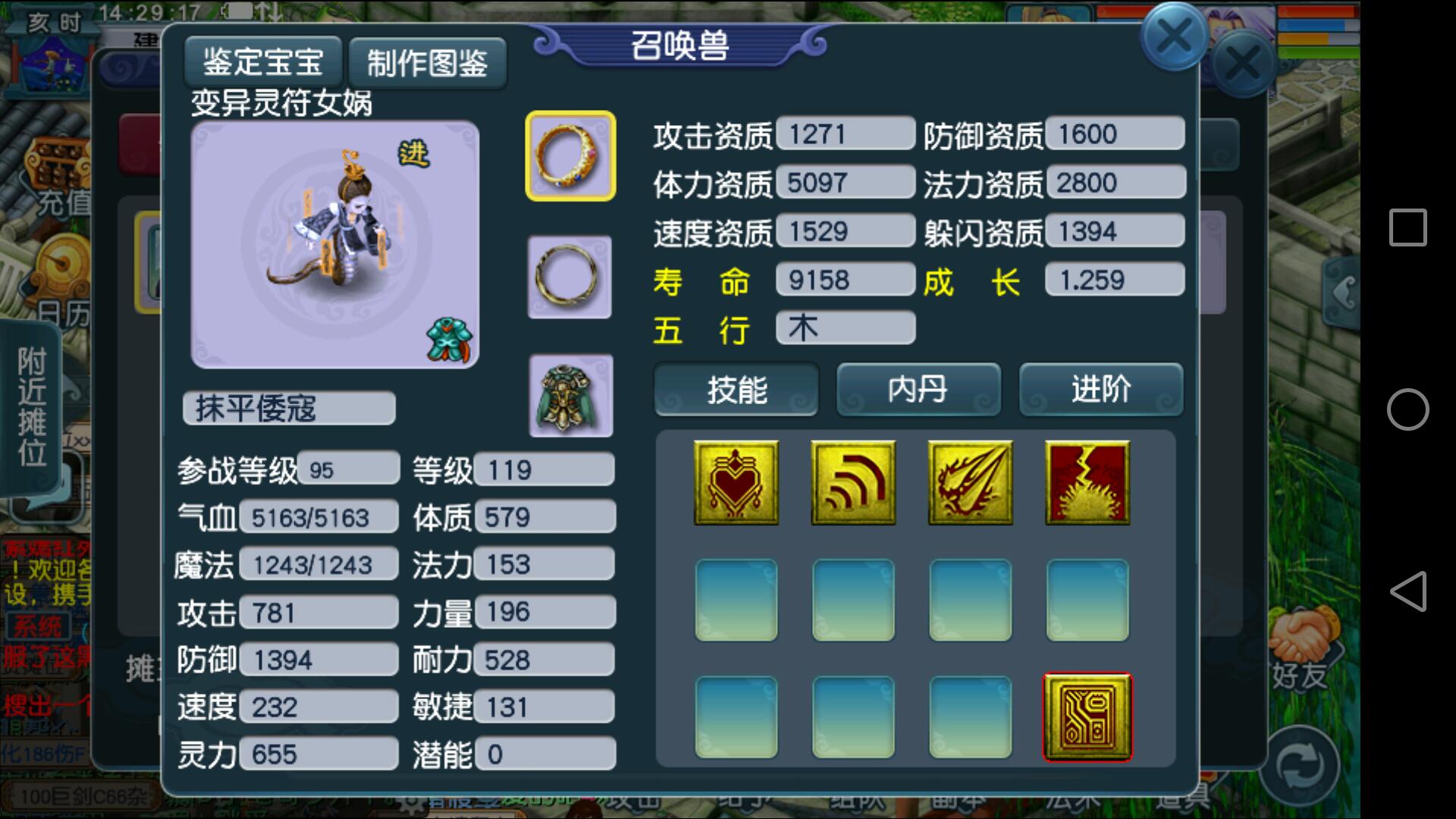Select the golden talisman skill icon
The width and height of the screenshot is (1456, 819).
[x=1087, y=717]
